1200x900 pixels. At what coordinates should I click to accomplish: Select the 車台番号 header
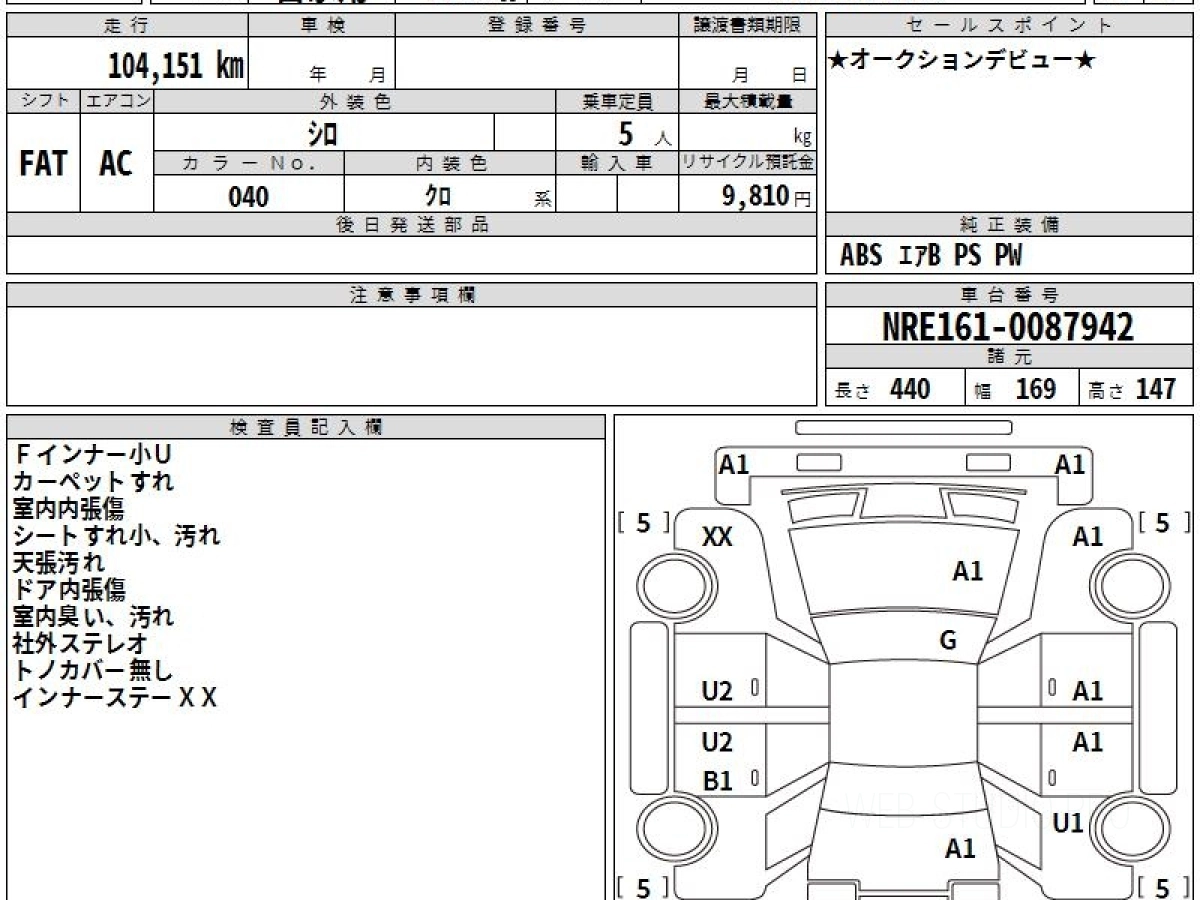(1009, 295)
